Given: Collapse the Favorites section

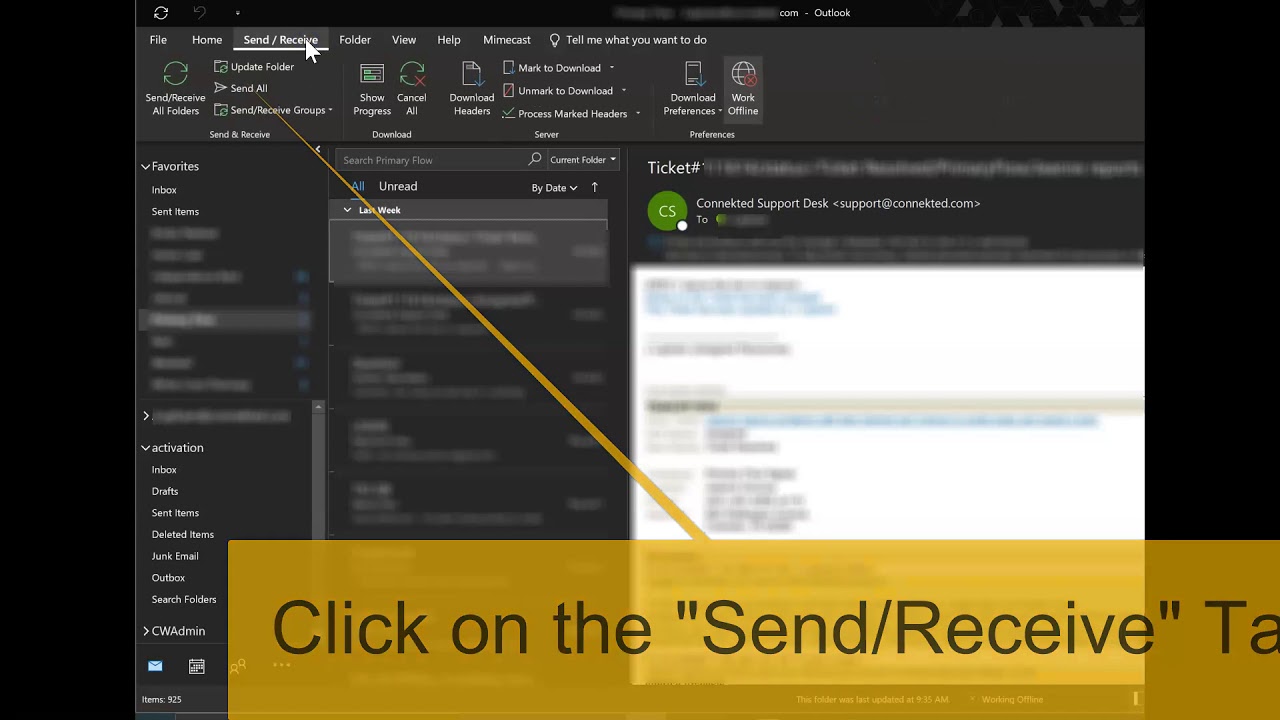Looking at the screenshot, I should pyautogui.click(x=146, y=167).
